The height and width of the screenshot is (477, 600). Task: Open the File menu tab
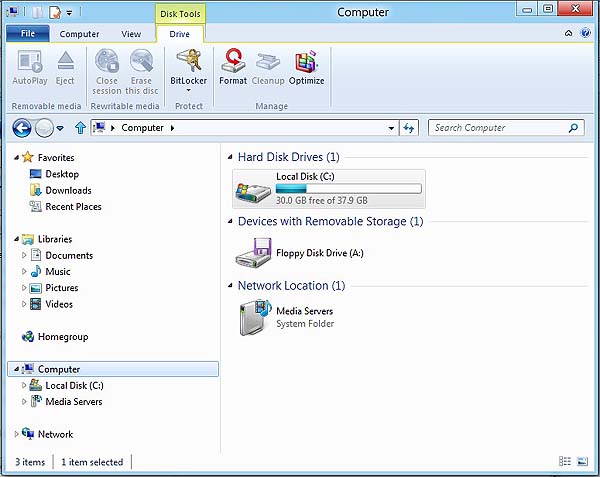27,33
